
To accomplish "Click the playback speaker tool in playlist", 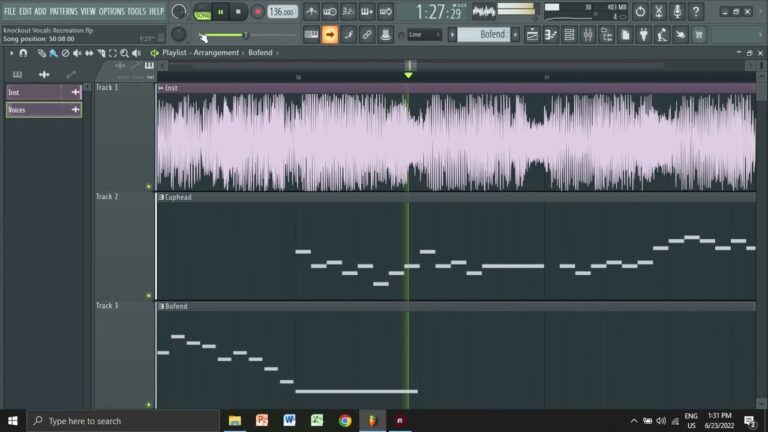I will [x=137, y=53].
